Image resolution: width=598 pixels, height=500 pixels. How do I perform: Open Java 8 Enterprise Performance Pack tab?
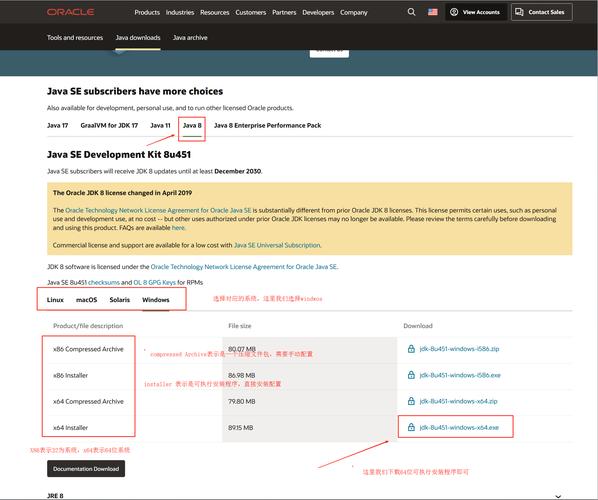click(267, 125)
